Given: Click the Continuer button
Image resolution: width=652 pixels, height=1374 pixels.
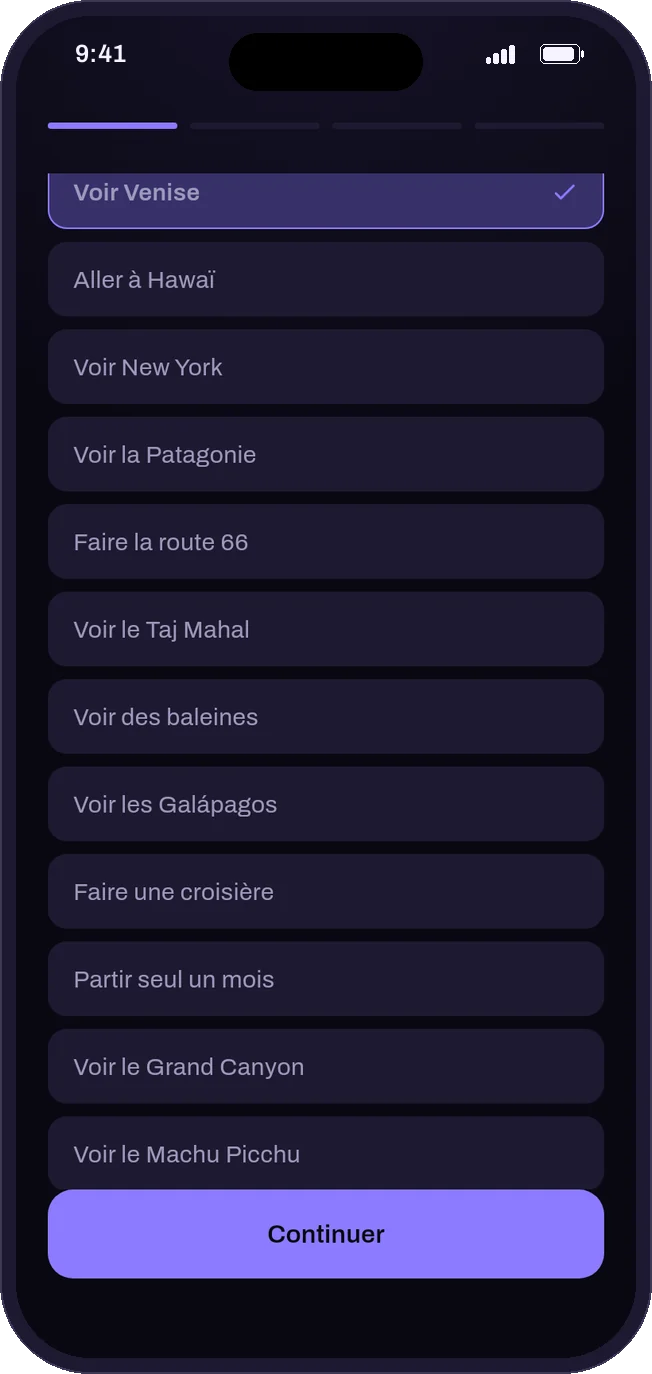Looking at the screenshot, I should click(326, 1234).
